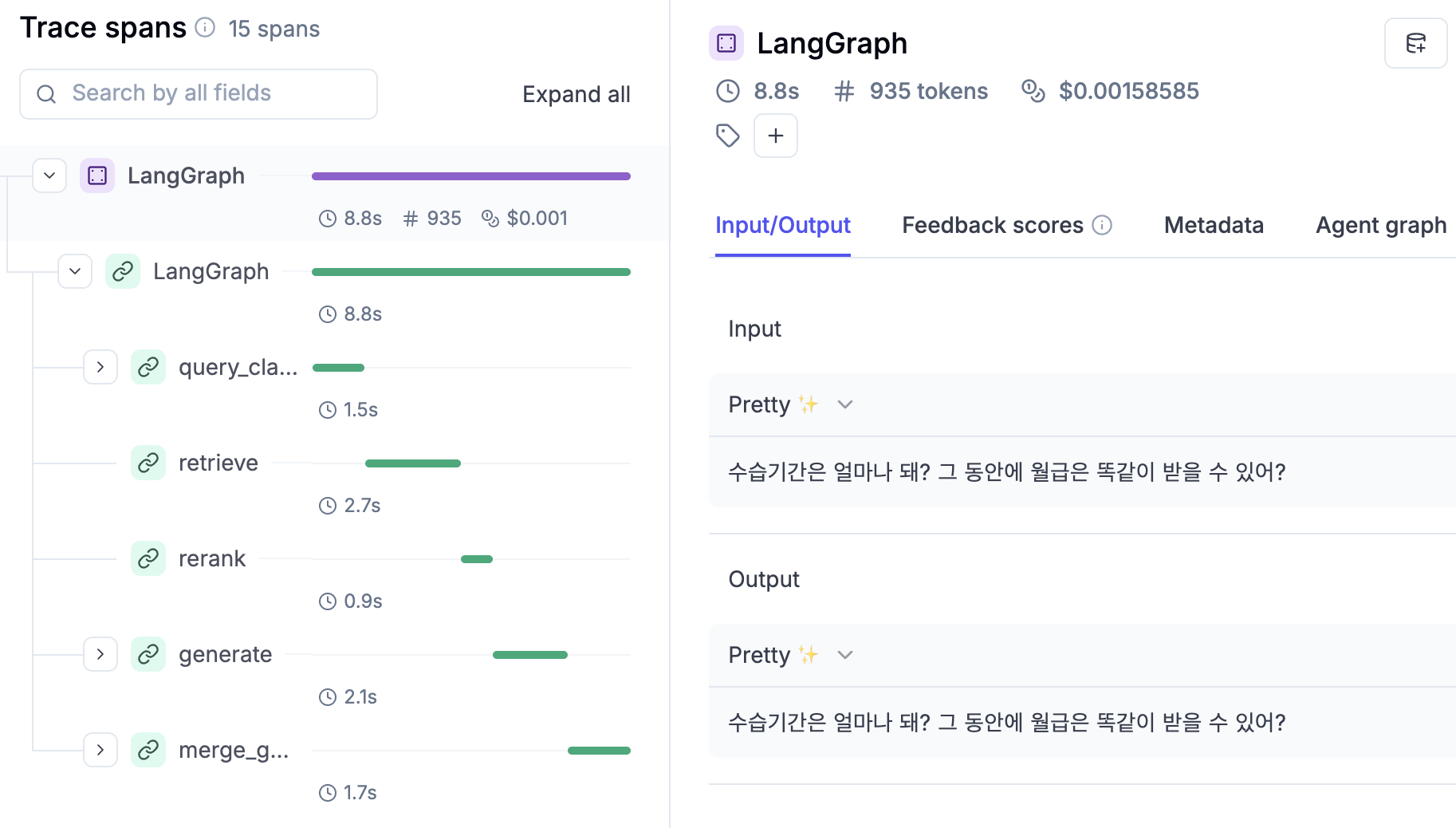
Task: Open the Metadata tab
Action: pos(1214,226)
